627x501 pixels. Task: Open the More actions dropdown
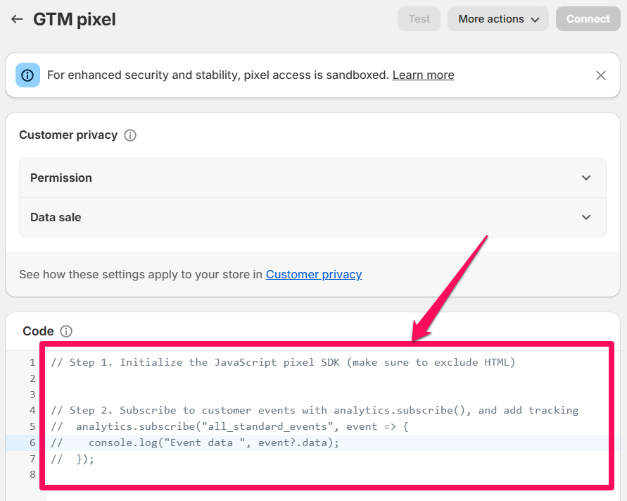[x=498, y=19]
